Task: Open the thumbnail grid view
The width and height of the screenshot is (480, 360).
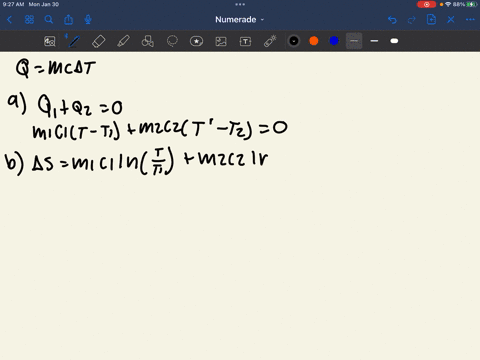Action: point(29,20)
